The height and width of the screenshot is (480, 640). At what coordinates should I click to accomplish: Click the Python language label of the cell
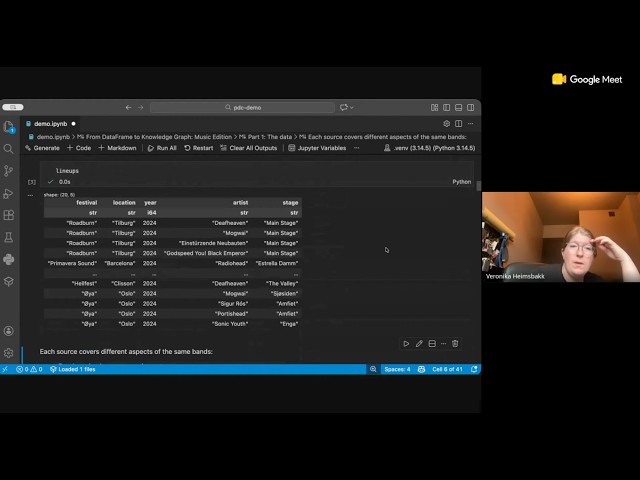click(462, 182)
